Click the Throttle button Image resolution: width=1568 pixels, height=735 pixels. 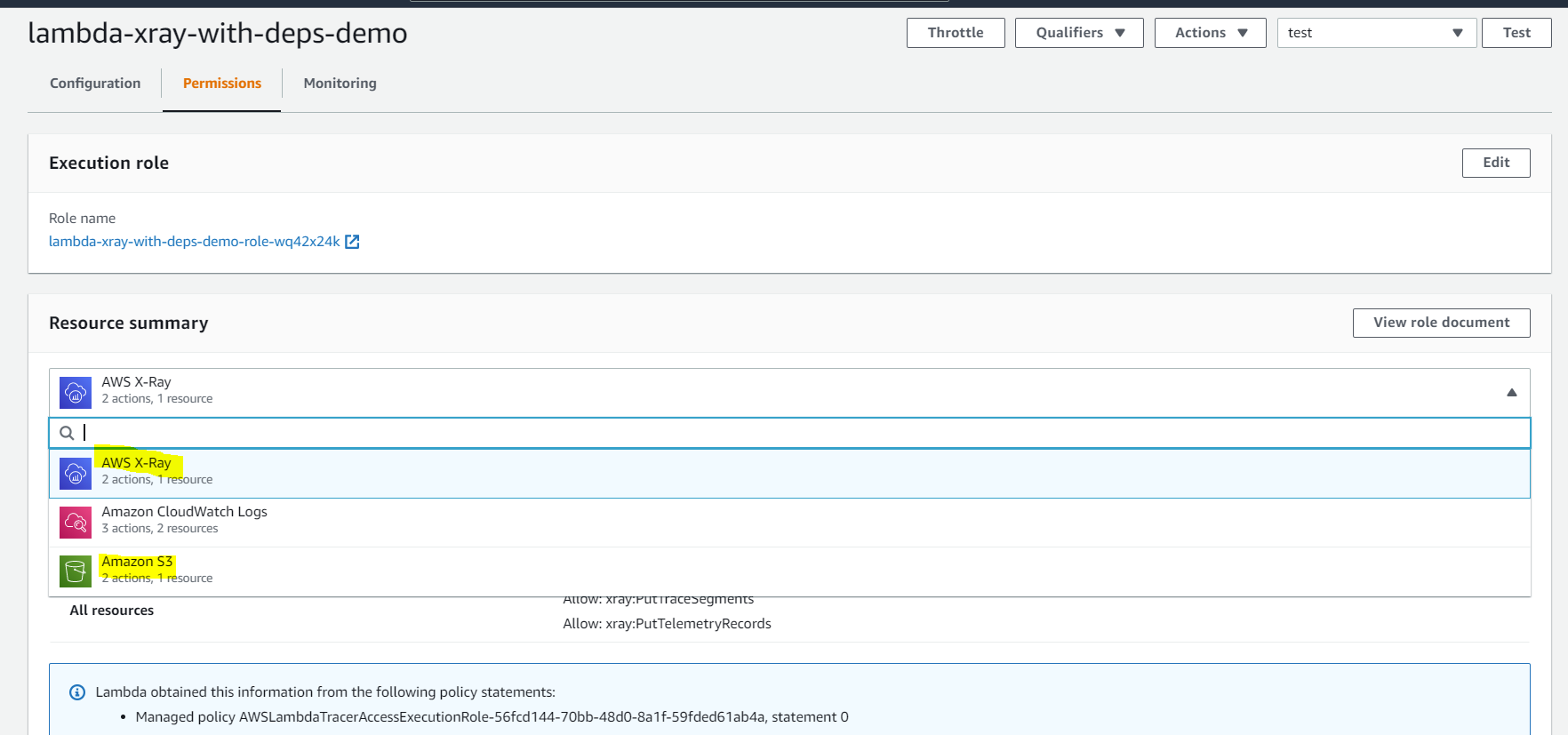[956, 33]
